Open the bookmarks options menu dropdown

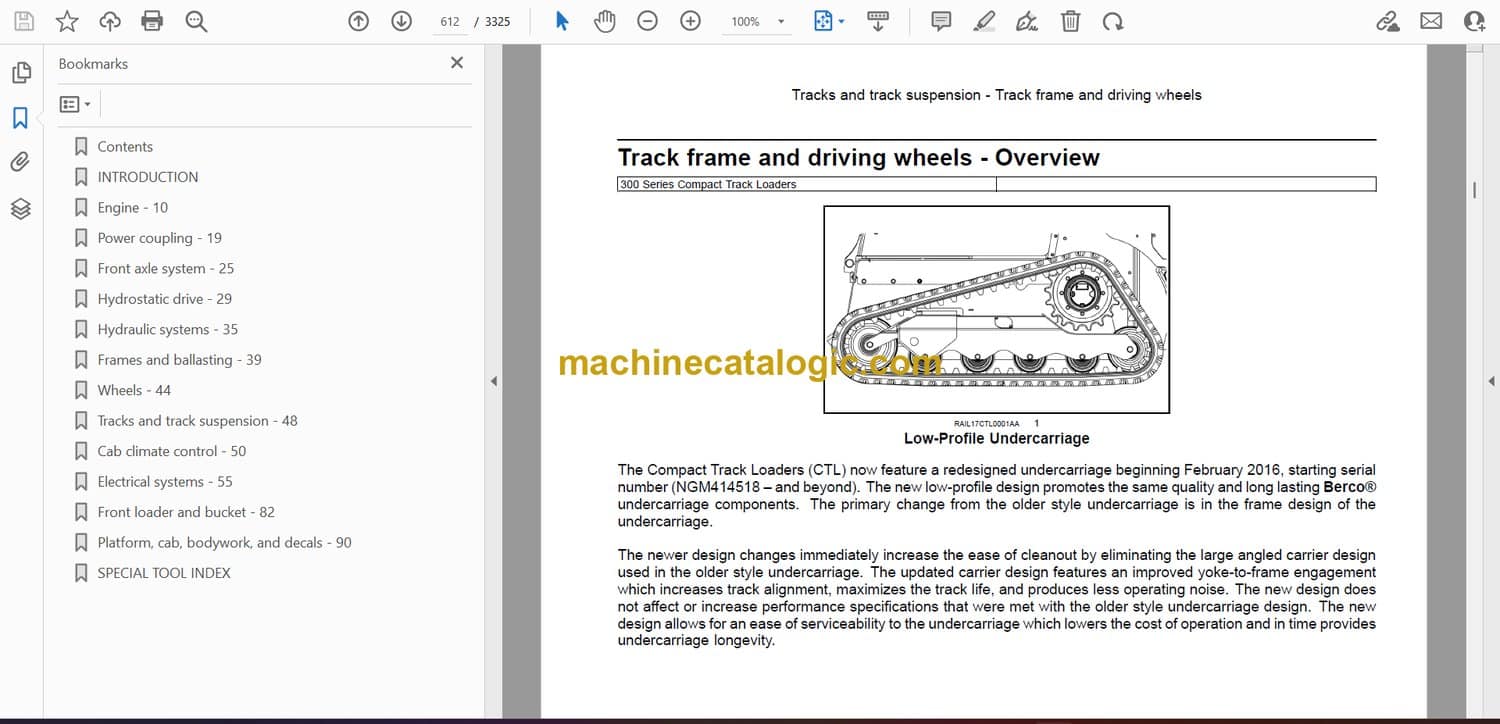pos(75,104)
